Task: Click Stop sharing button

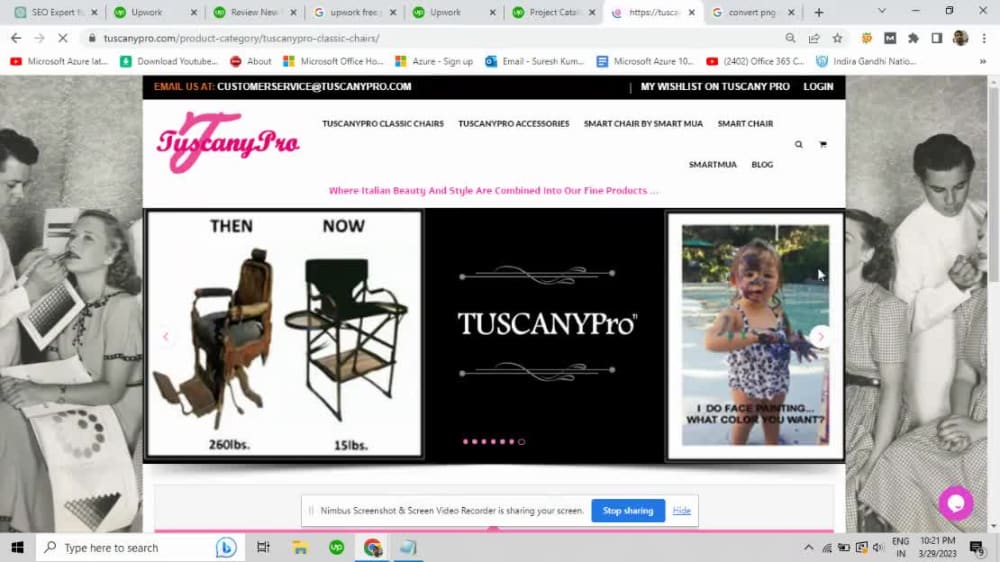Action: [628, 510]
